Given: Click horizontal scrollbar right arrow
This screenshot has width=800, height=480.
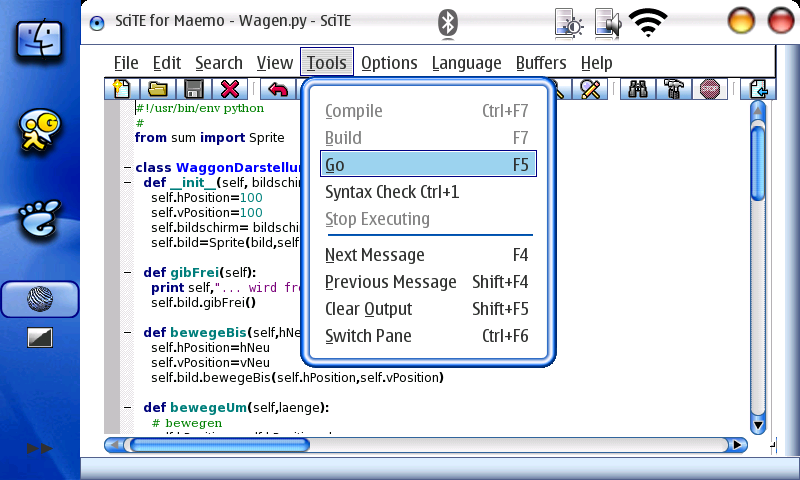Looking at the screenshot, I should [737, 445].
